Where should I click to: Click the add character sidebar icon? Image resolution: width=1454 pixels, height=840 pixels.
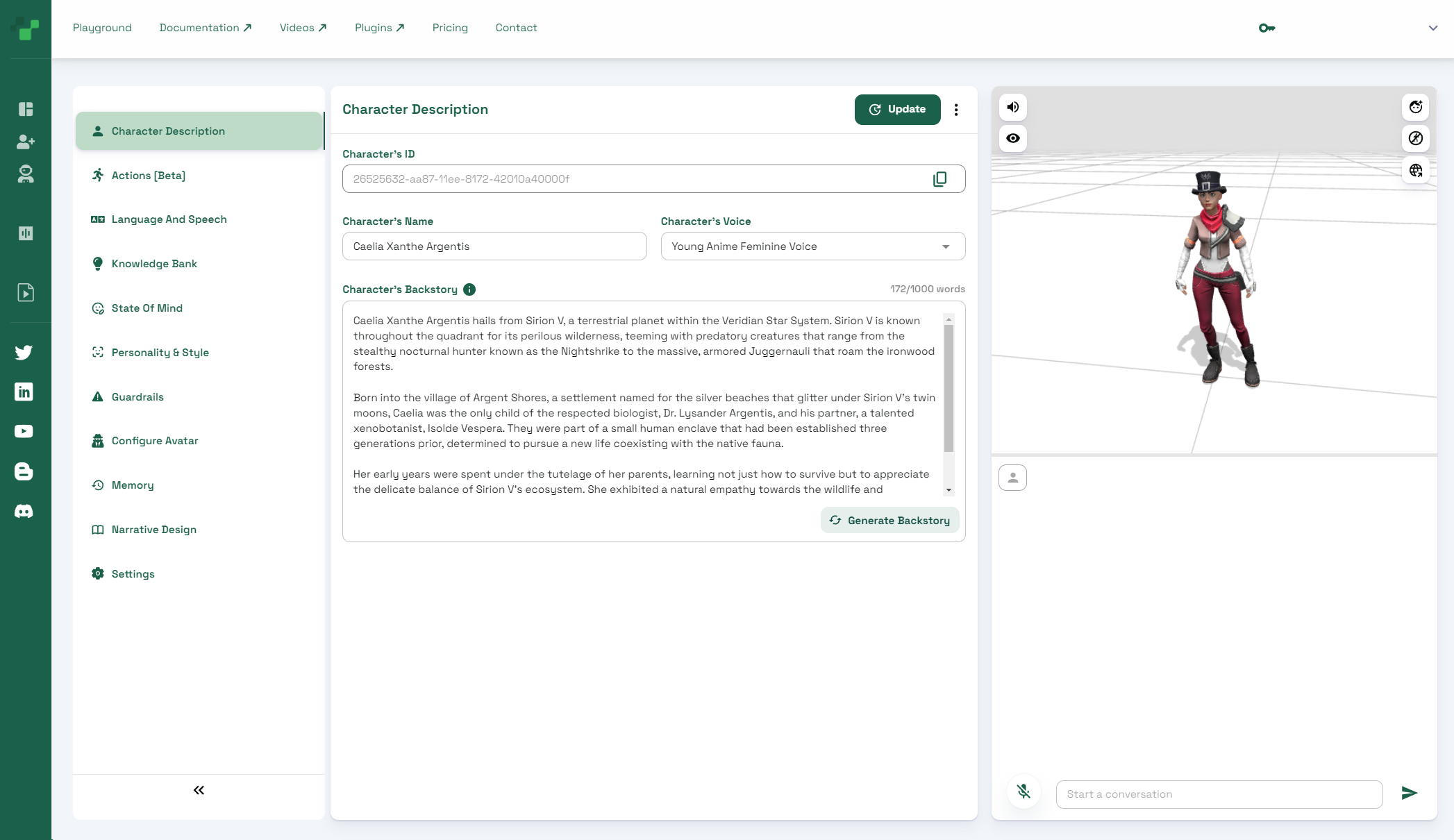click(x=26, y=142)
